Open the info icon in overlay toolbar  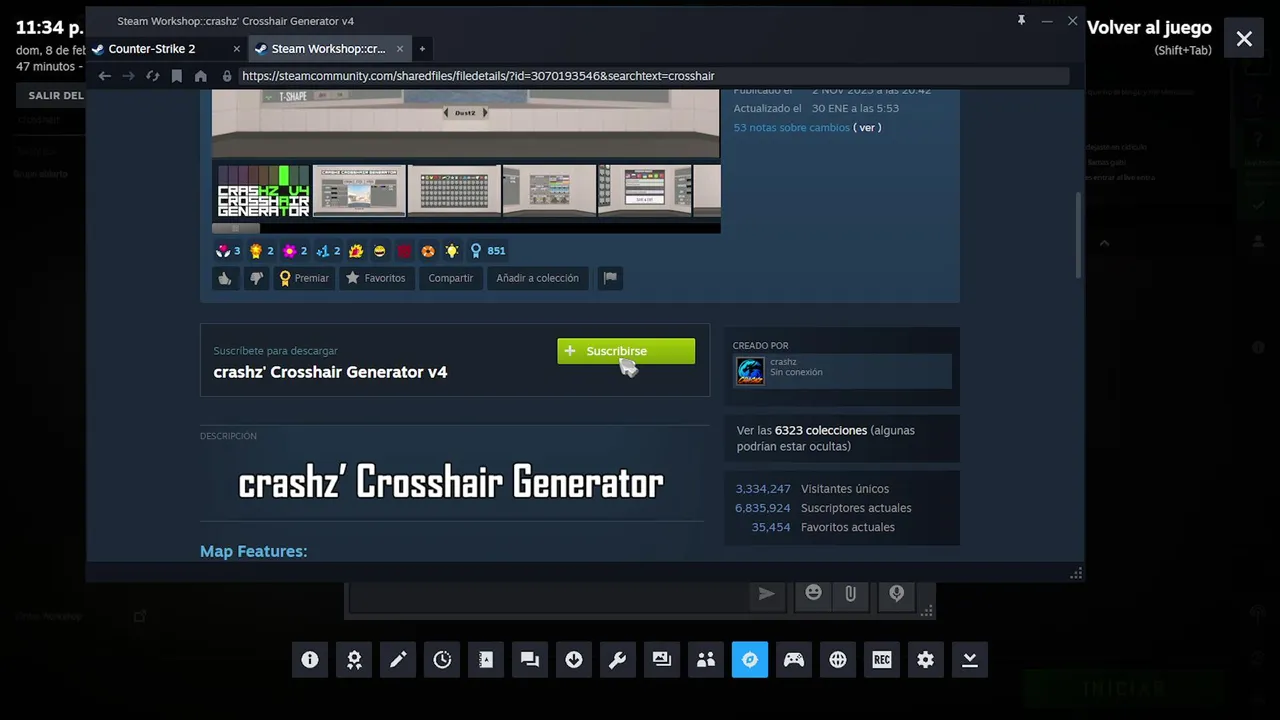[x=310, y=660]
